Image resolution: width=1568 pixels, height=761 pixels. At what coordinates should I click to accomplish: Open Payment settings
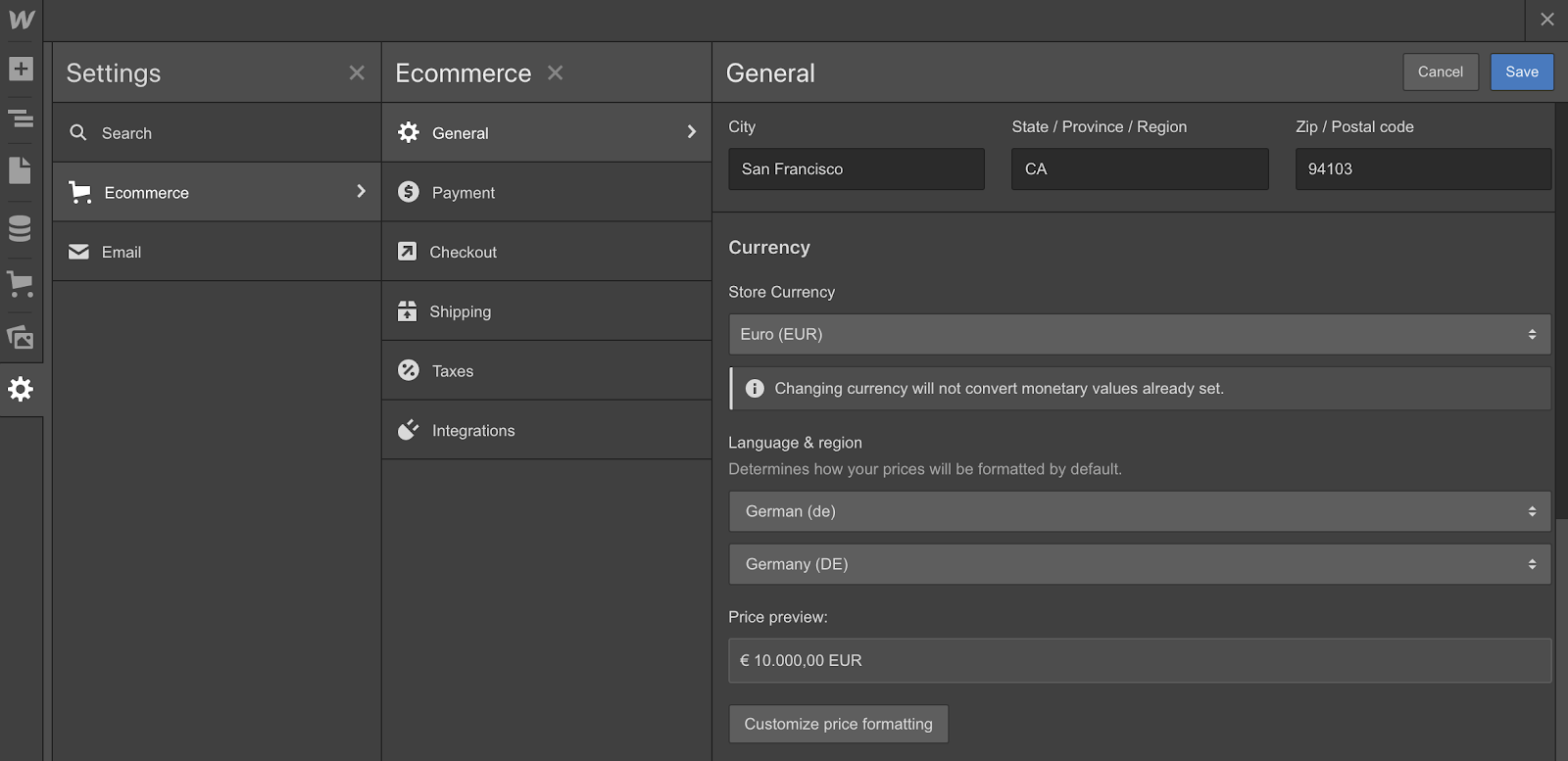pyautogui.click(x=546, y=192)
